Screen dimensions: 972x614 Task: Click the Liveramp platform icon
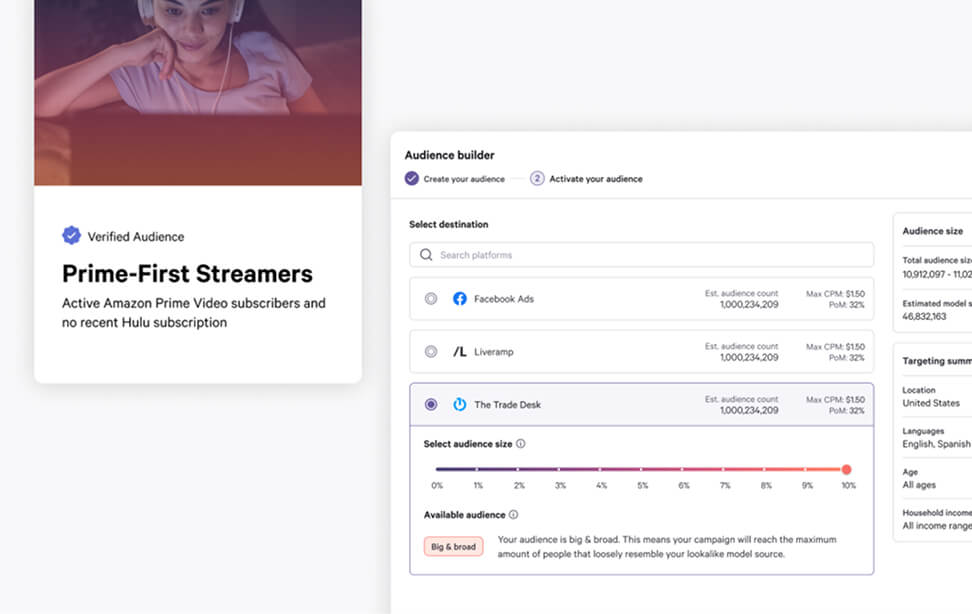click(460, 351)
